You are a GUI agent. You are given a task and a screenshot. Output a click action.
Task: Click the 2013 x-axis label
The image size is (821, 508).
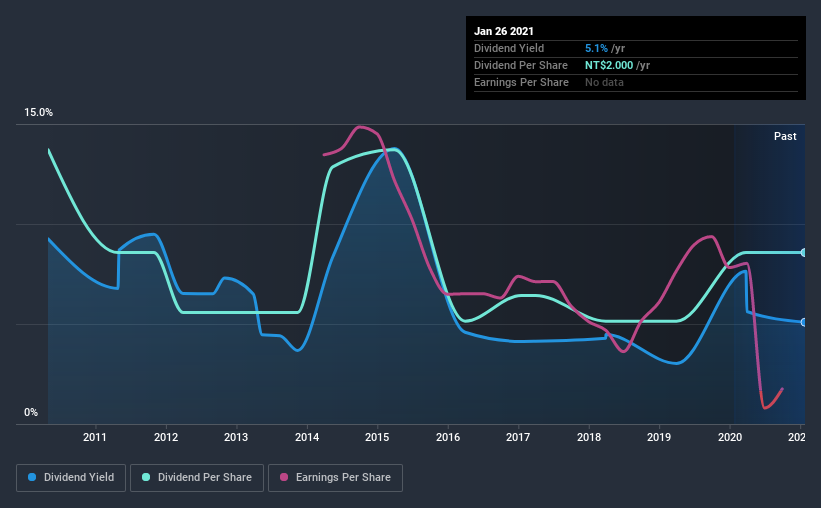click(236, 437)
